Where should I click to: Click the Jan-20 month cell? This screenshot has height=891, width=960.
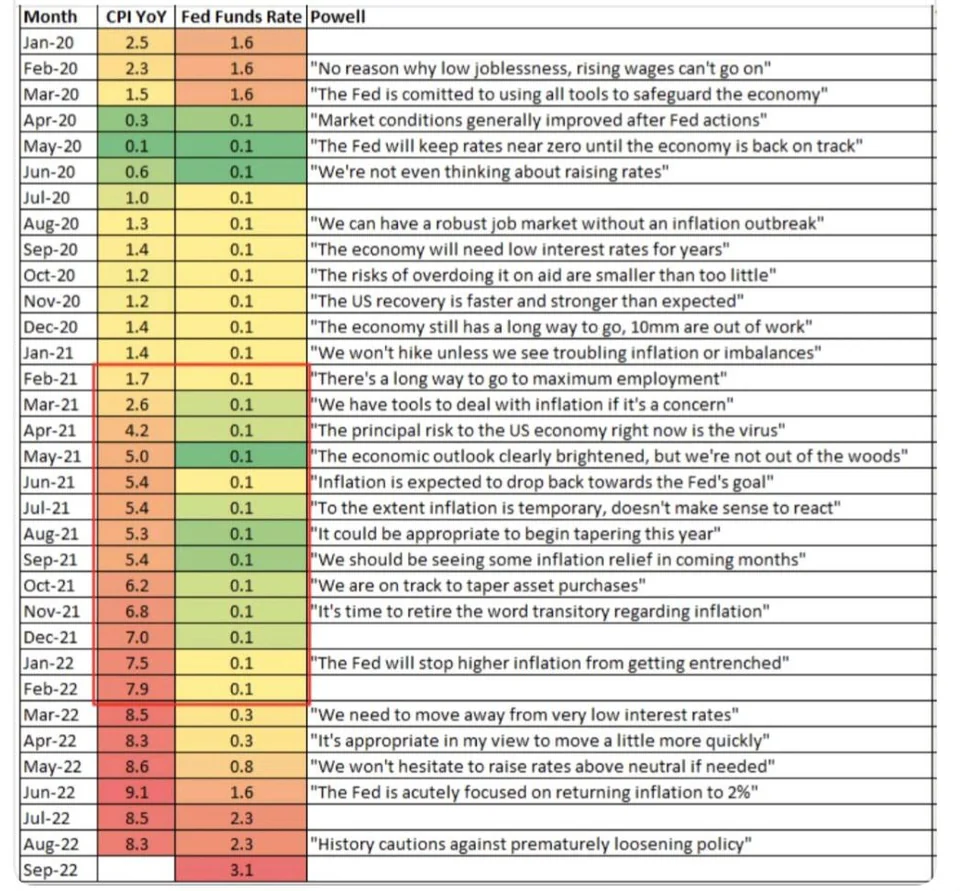point(58,45)
